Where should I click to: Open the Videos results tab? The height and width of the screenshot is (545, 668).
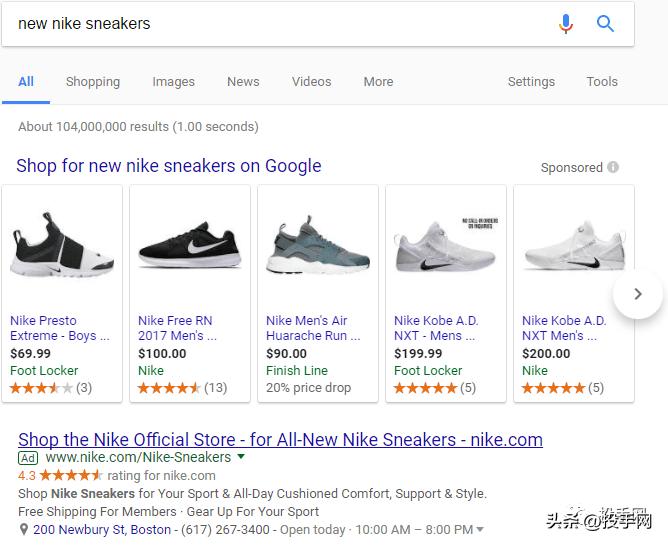311,82
